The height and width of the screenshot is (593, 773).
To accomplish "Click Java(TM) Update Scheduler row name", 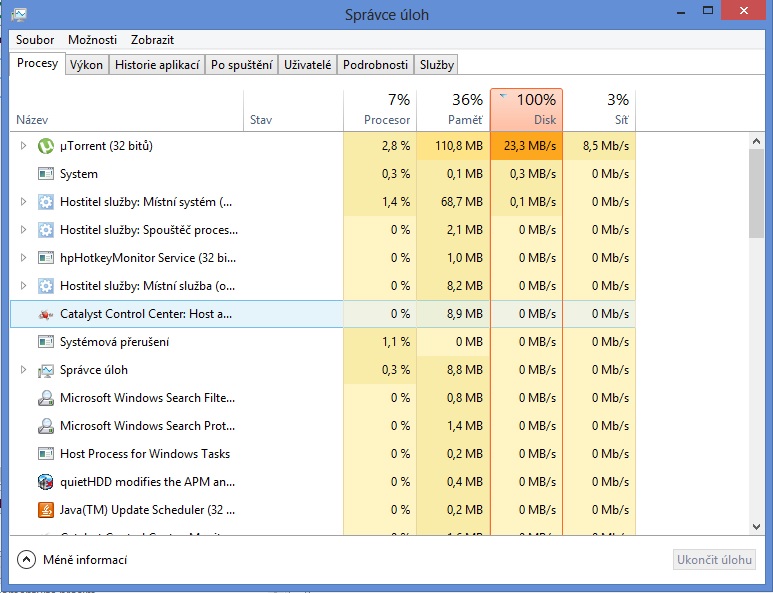I will [147, 510].
